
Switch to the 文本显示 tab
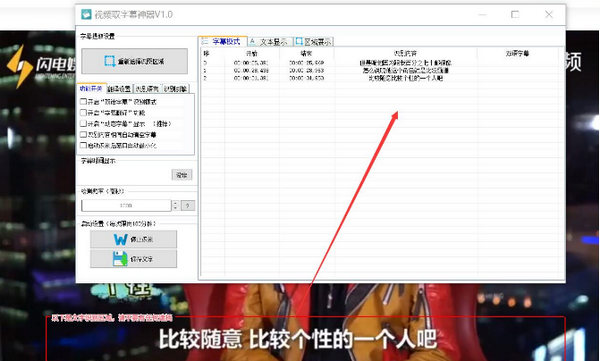[x=270, y=42]
